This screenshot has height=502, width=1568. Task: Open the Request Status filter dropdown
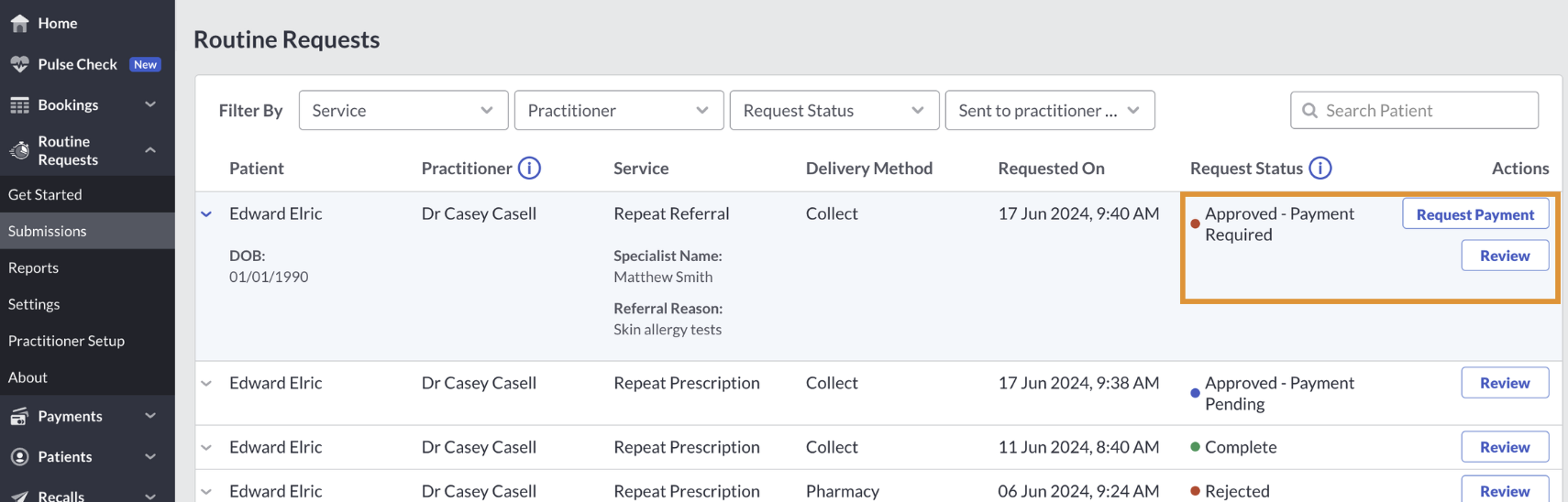tap(834, 110)
